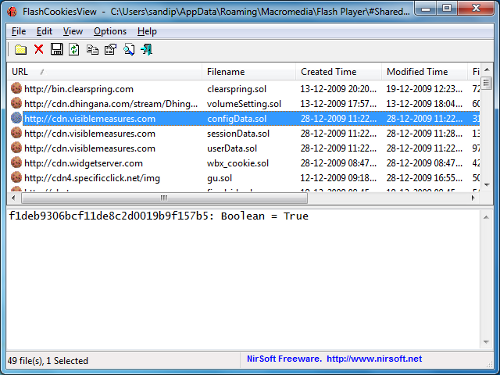Open the Help menu
500x375 pixels.
(x=147, y=31)
